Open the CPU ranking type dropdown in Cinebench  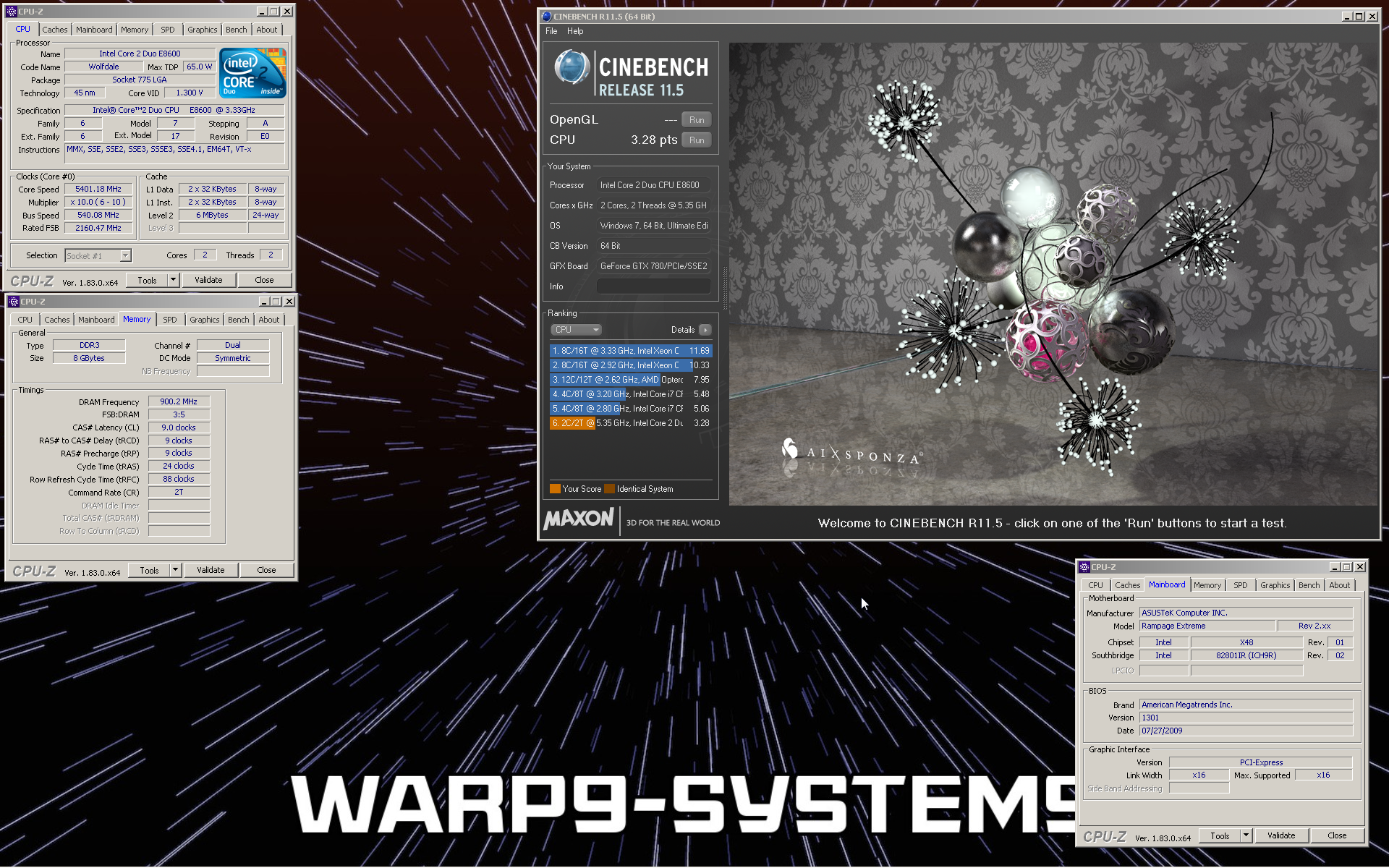[x=577, y=330]
